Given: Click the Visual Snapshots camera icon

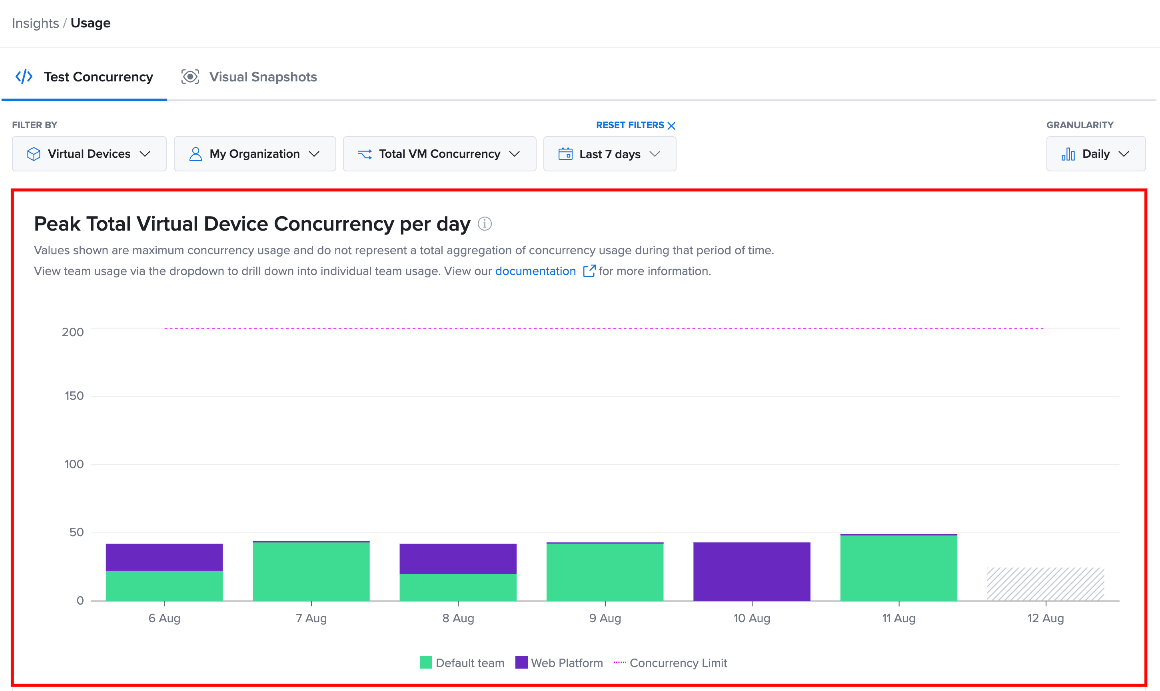Looking at the screenshot, I should point(190,76).
